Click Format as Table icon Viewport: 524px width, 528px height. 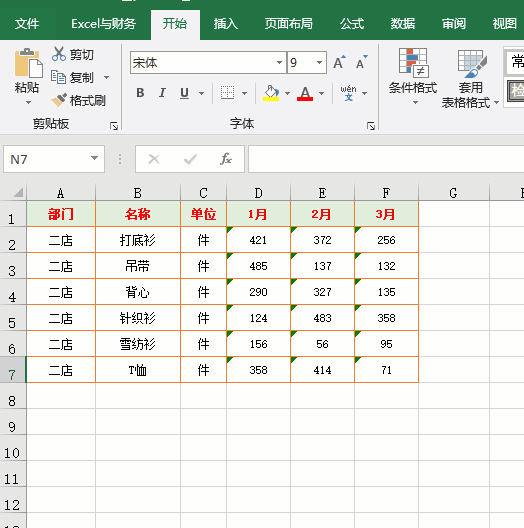click(472, 63)
